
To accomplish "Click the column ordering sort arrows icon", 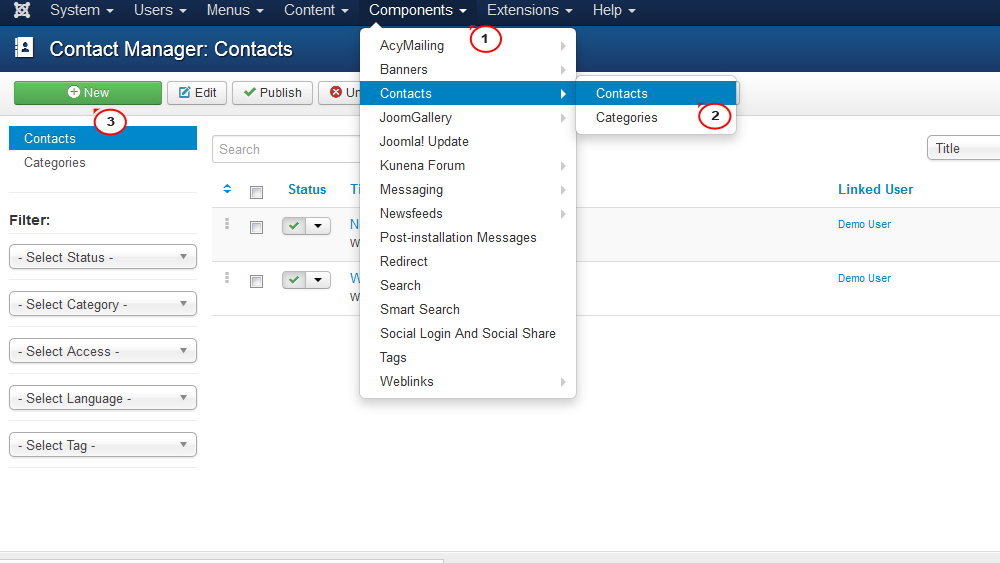I will click(227, 189).
